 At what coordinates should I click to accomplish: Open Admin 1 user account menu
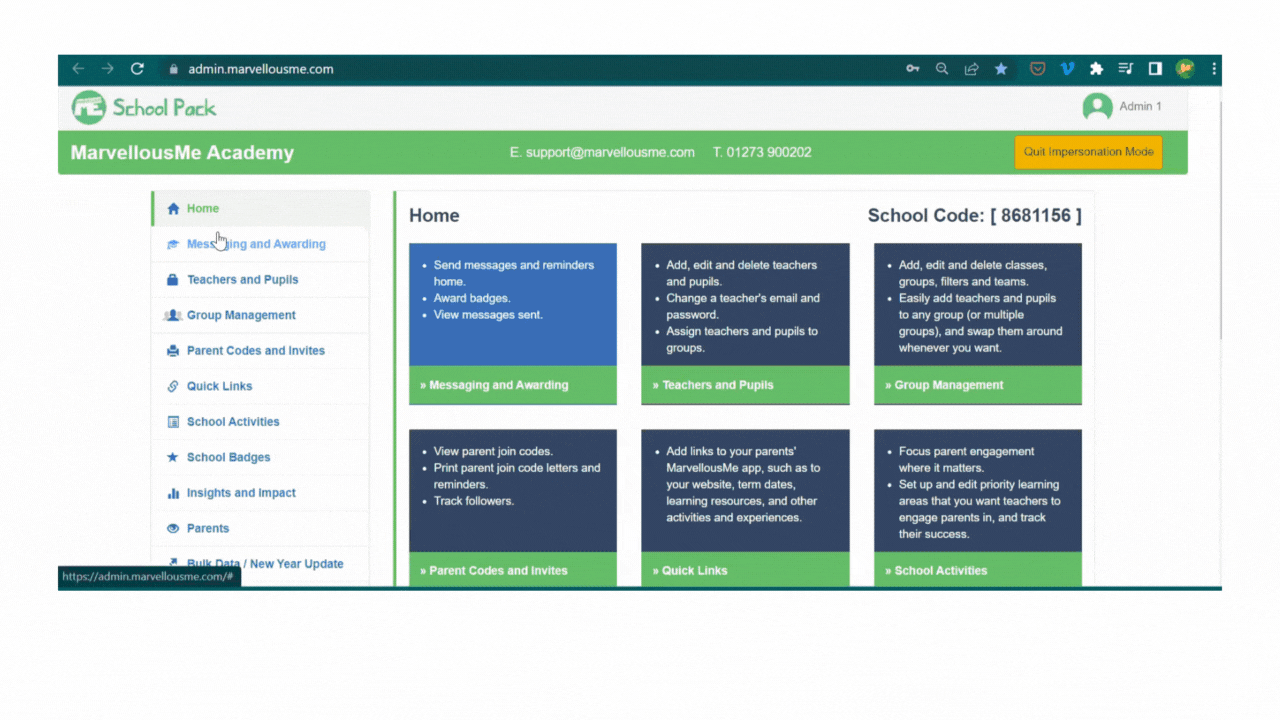pyautogui.click(x=1122, y=106)
